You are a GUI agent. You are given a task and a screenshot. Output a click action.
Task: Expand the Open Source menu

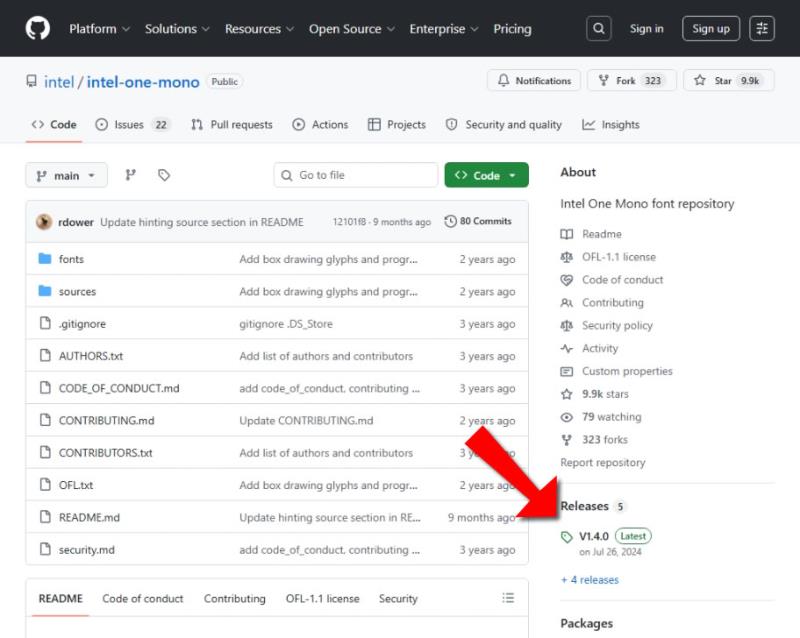(x=352, y=29)
